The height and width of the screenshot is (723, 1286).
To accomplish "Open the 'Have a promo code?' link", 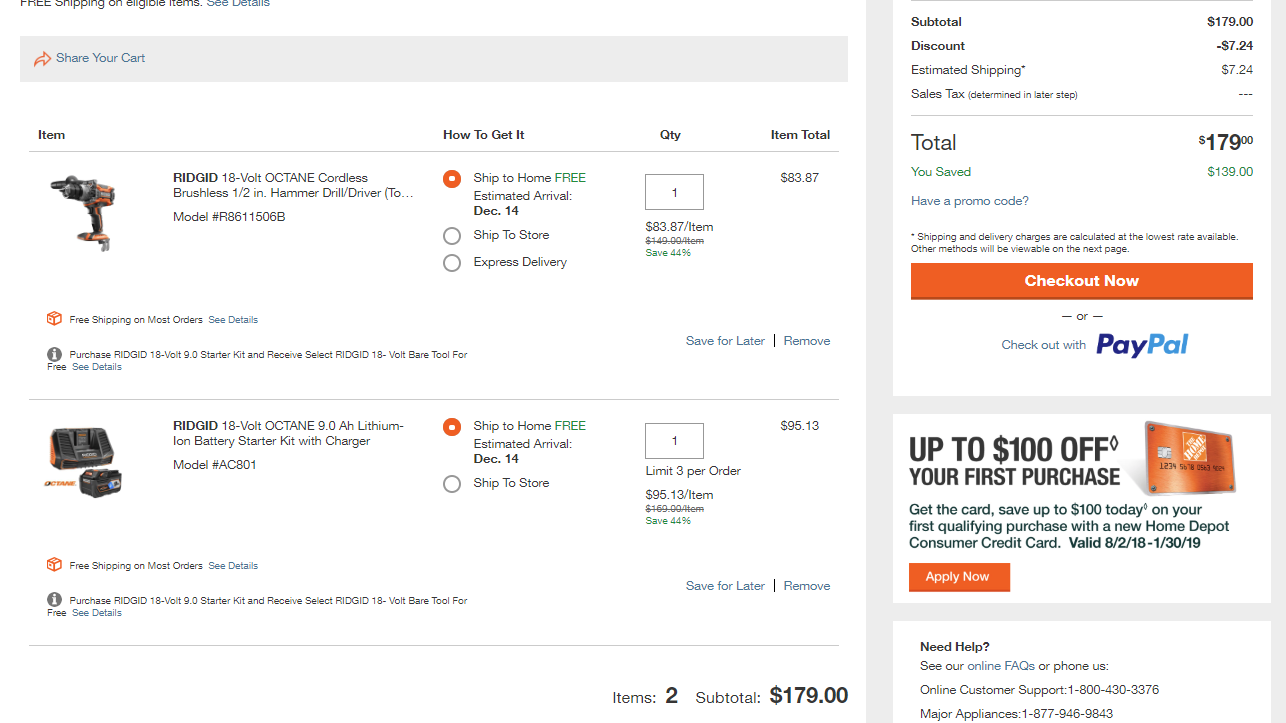I will (x=969, y=201).
